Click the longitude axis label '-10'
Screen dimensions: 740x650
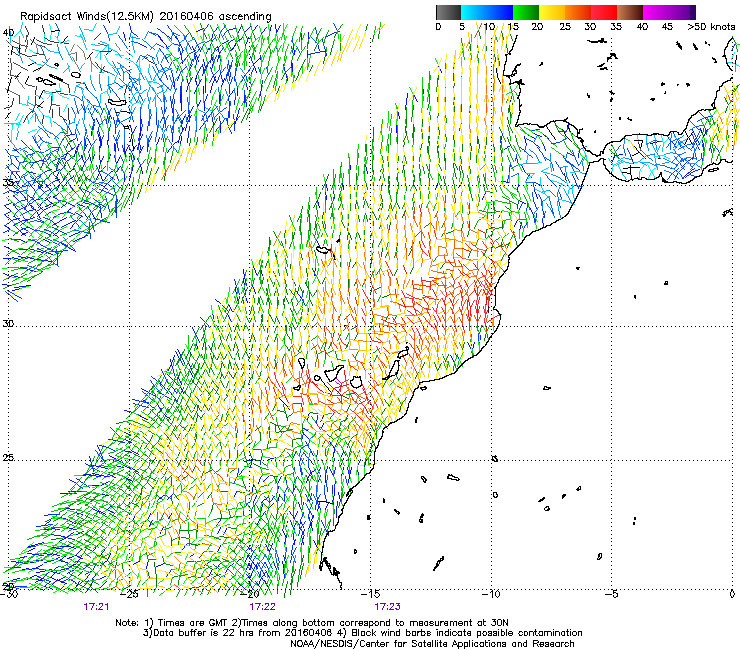[491, 593]
